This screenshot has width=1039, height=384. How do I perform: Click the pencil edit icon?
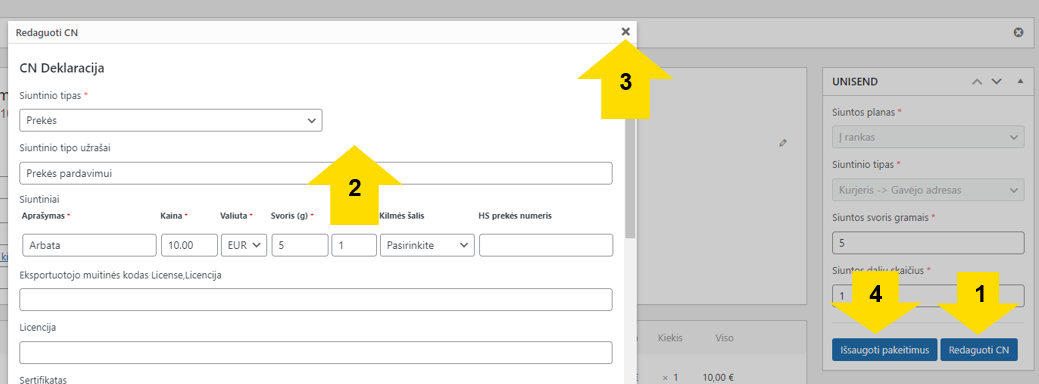(783, 142)
